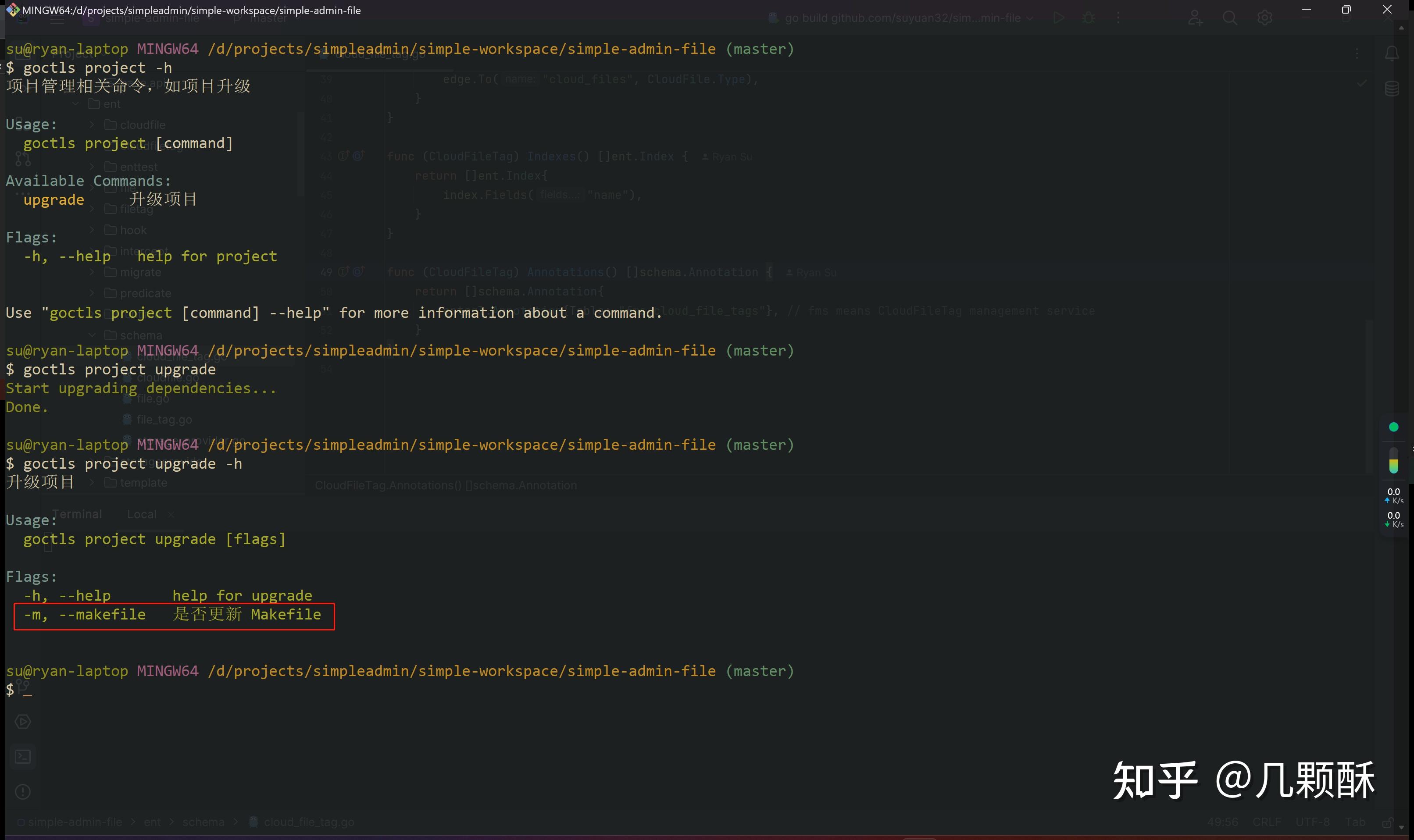Select the Local terminal tab

point(142,514)
